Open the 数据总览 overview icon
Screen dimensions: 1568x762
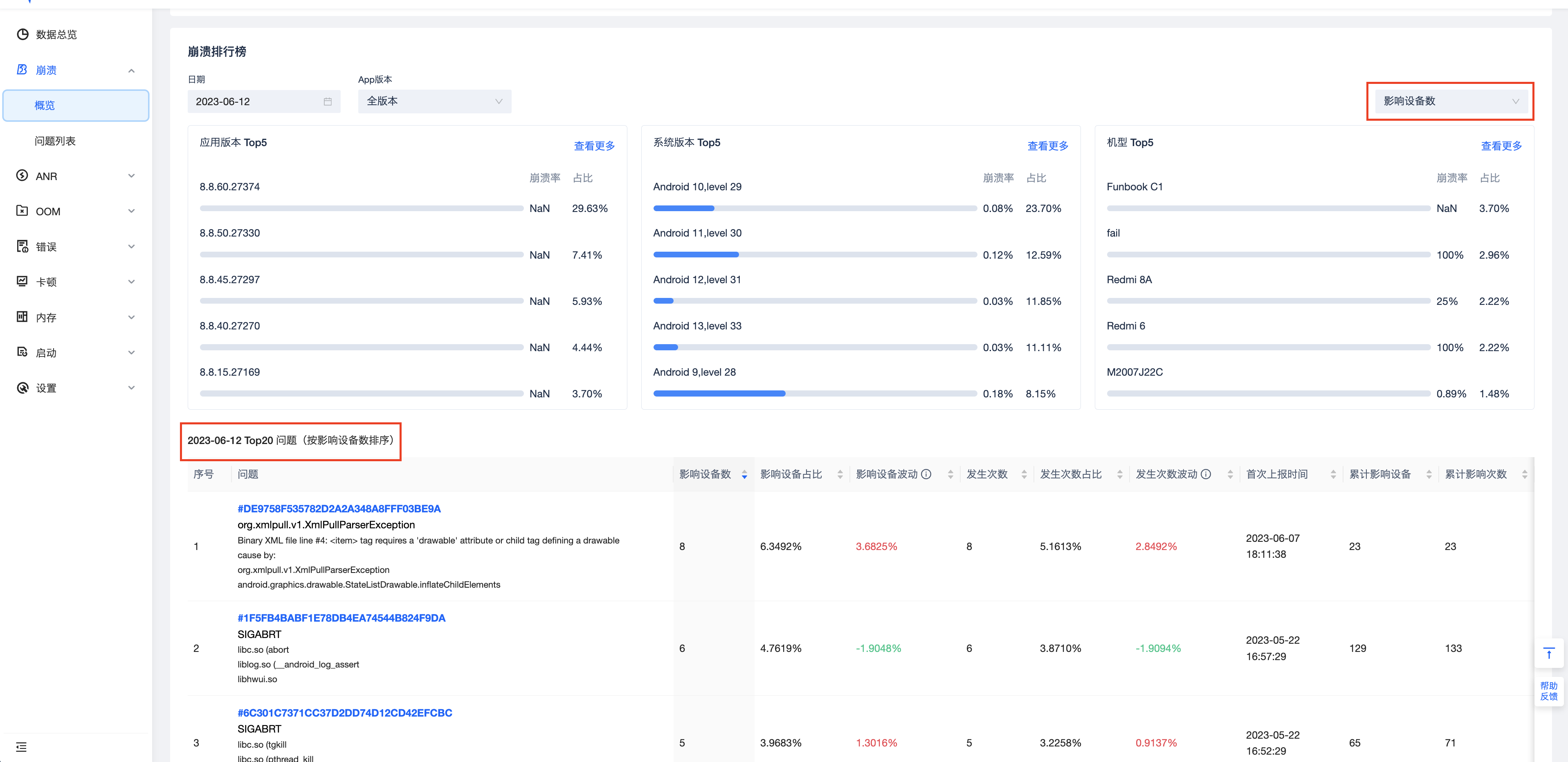click(x=22, y=34)
